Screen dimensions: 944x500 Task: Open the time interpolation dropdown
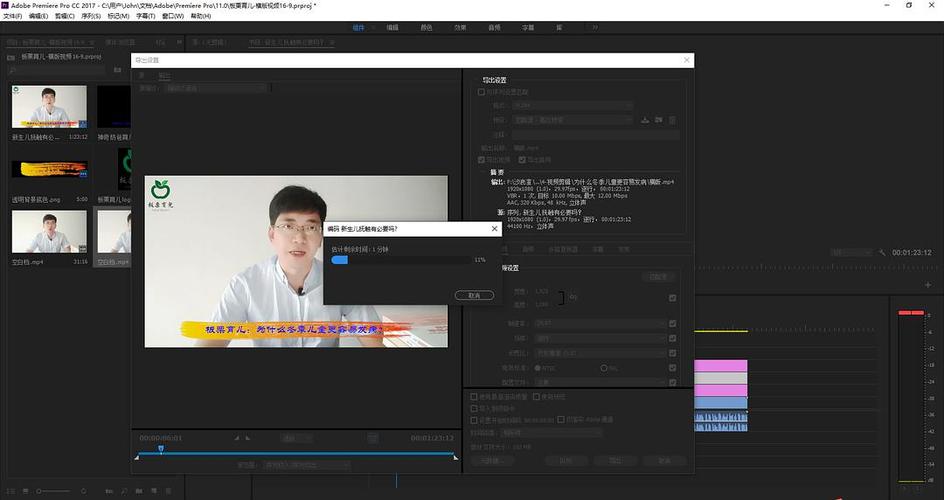tap(552, 433)
